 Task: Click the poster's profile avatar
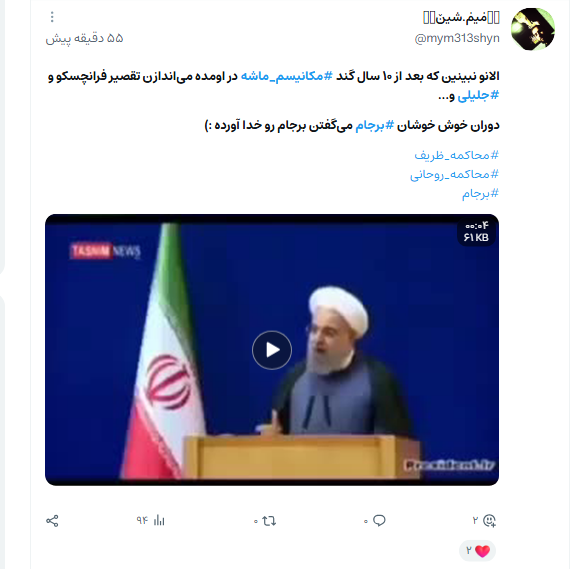coord(533,29)
